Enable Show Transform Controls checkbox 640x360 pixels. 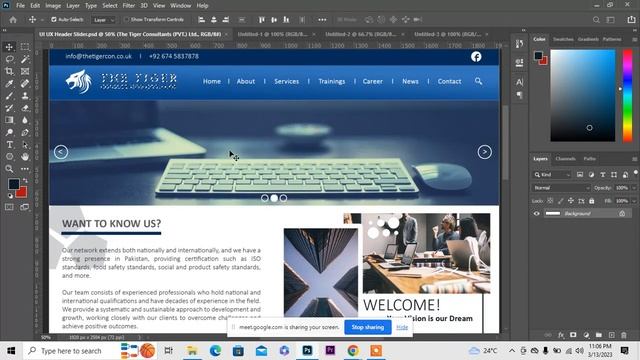(x=127, y=20)
